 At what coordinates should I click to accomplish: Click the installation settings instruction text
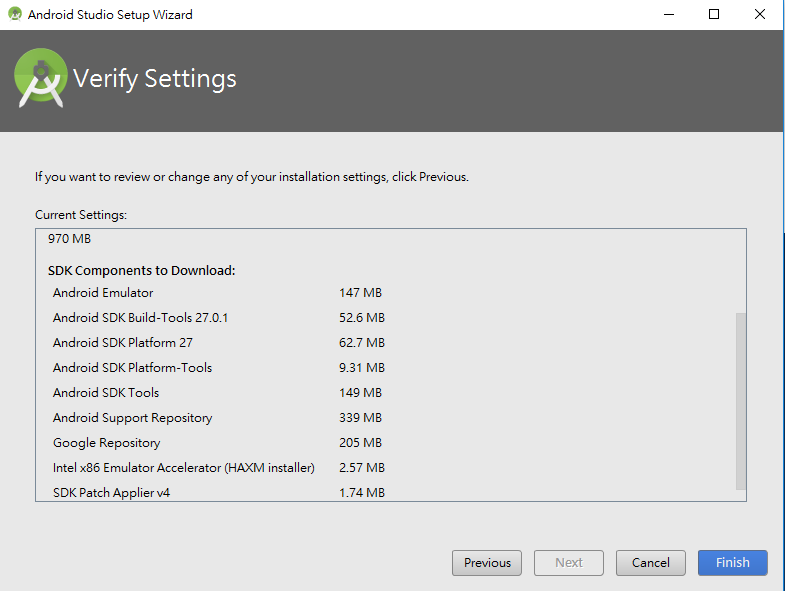click(252, 177)
